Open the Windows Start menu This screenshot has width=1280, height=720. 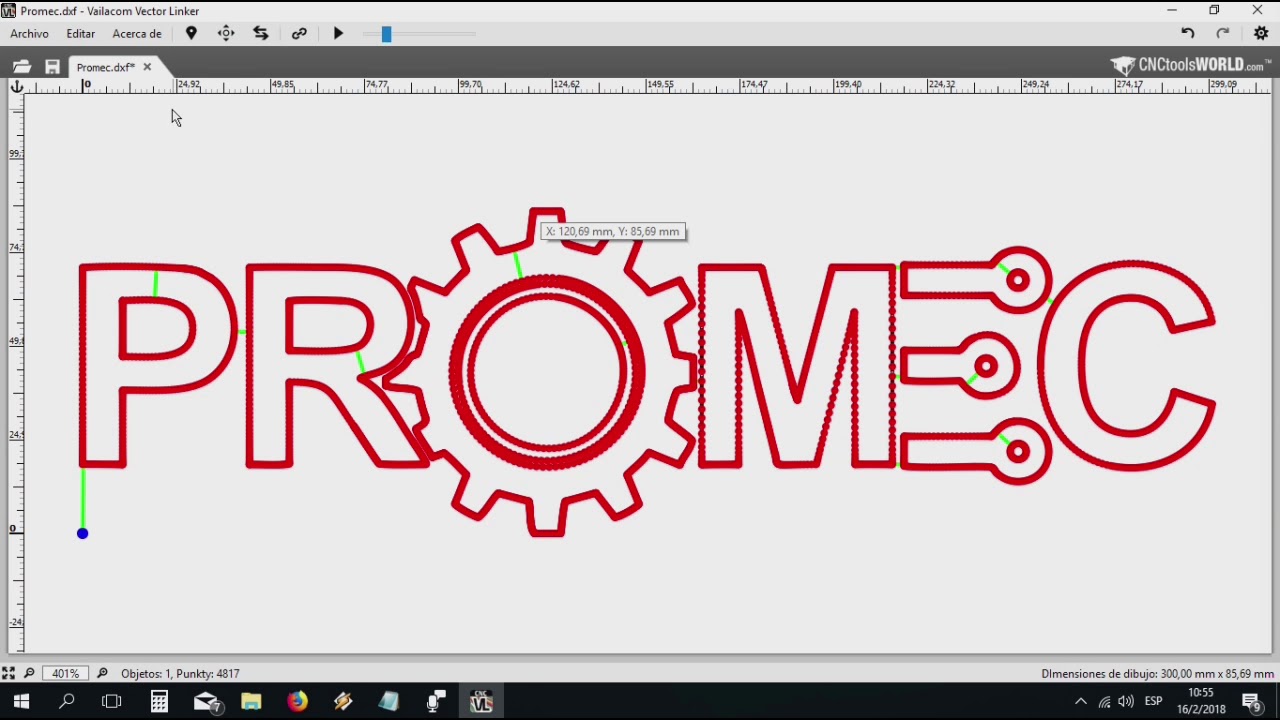click(21, 702)
